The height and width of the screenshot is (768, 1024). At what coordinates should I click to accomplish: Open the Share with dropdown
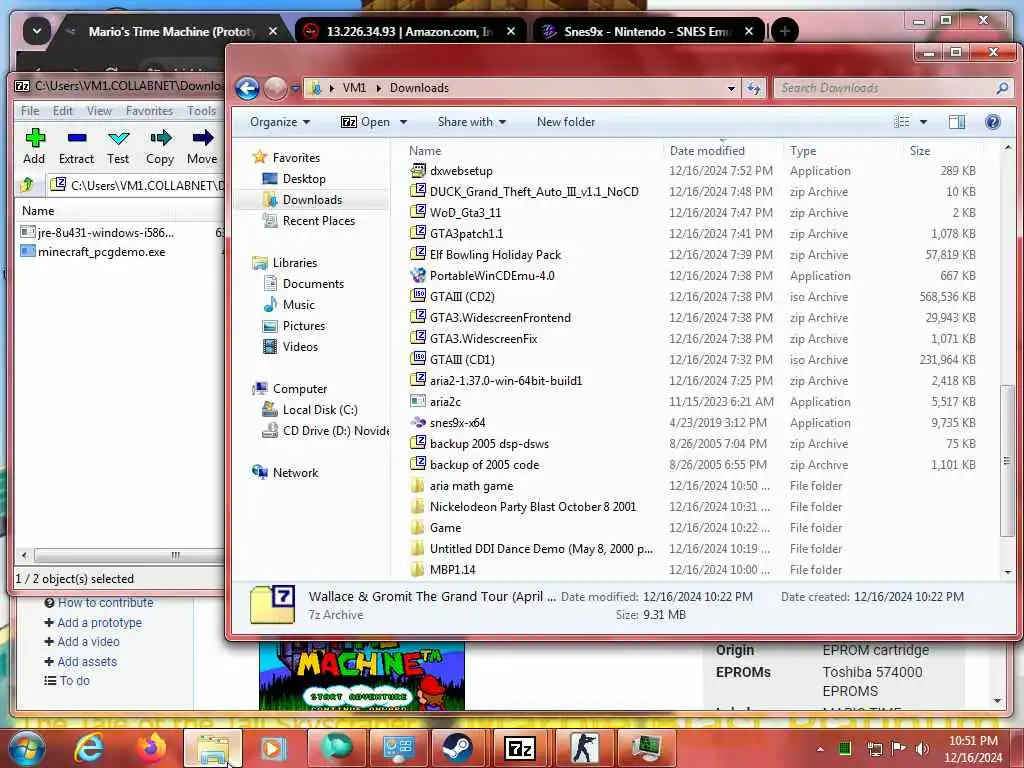coord(472,122)
